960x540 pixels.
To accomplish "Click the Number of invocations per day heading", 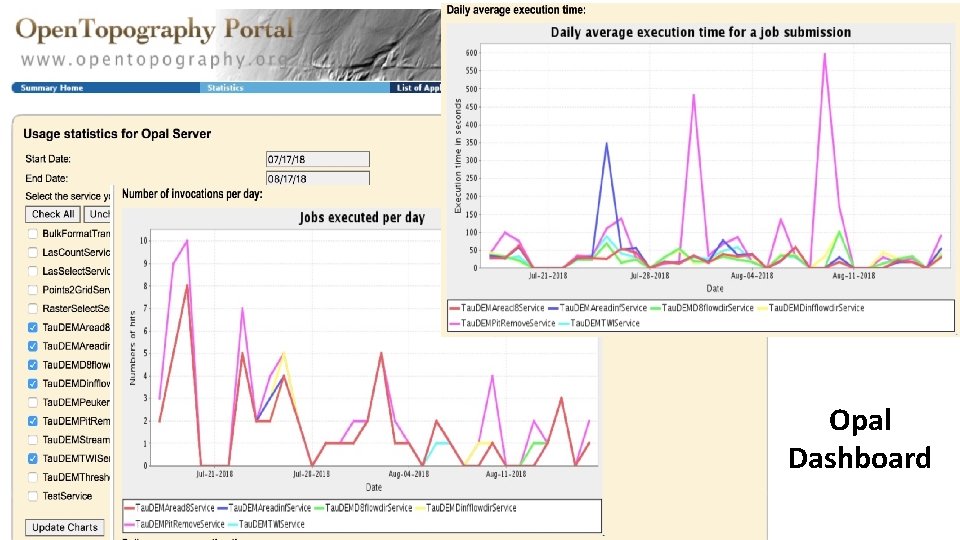I will coord(192,194).
